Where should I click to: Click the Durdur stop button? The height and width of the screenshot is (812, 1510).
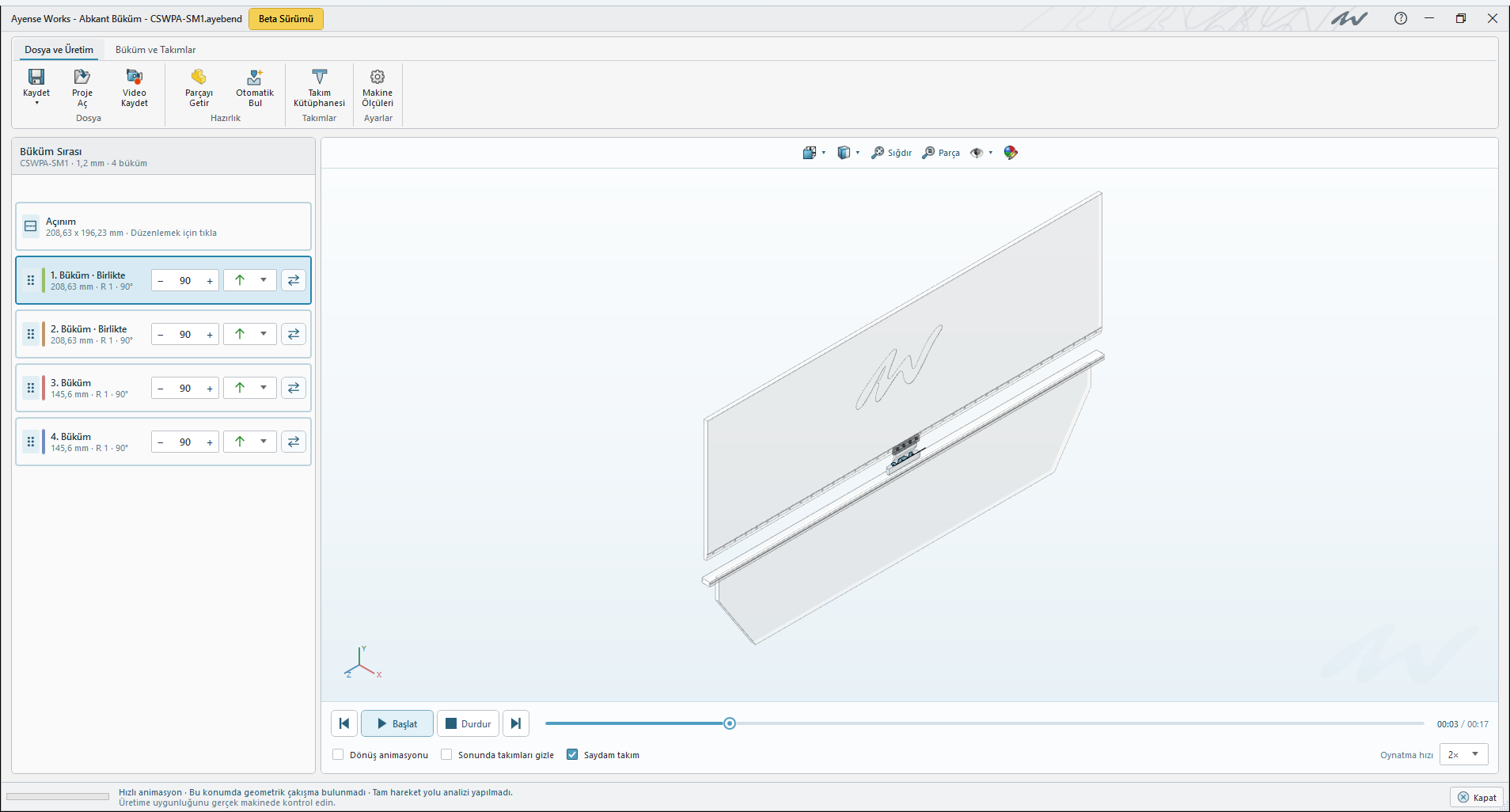pyautogui.click(x=468, y=723)
